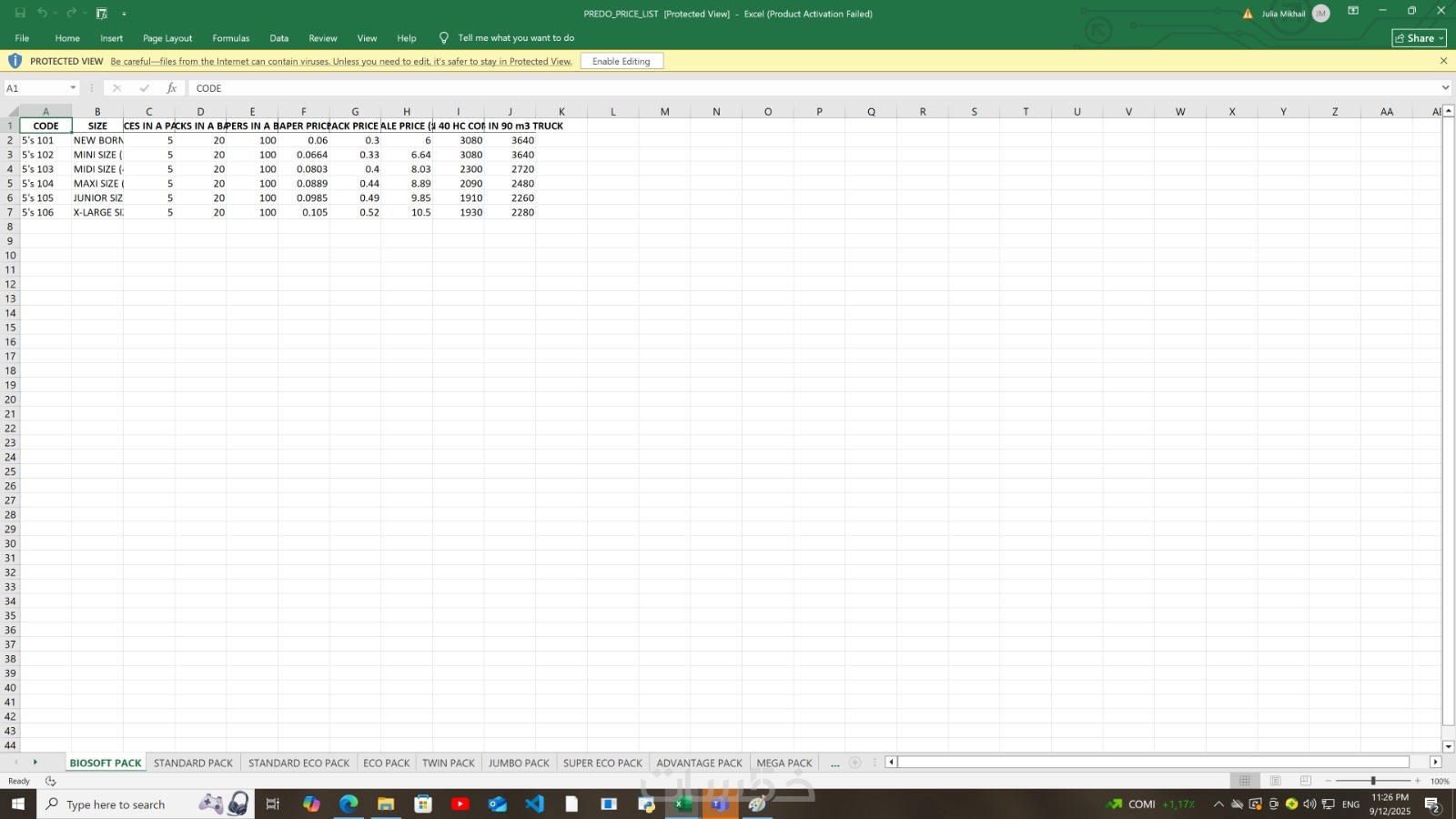Select the SUPER ECO PACK sheet tab
This screenshot has height=819, width=1456.
coord(602,763)
